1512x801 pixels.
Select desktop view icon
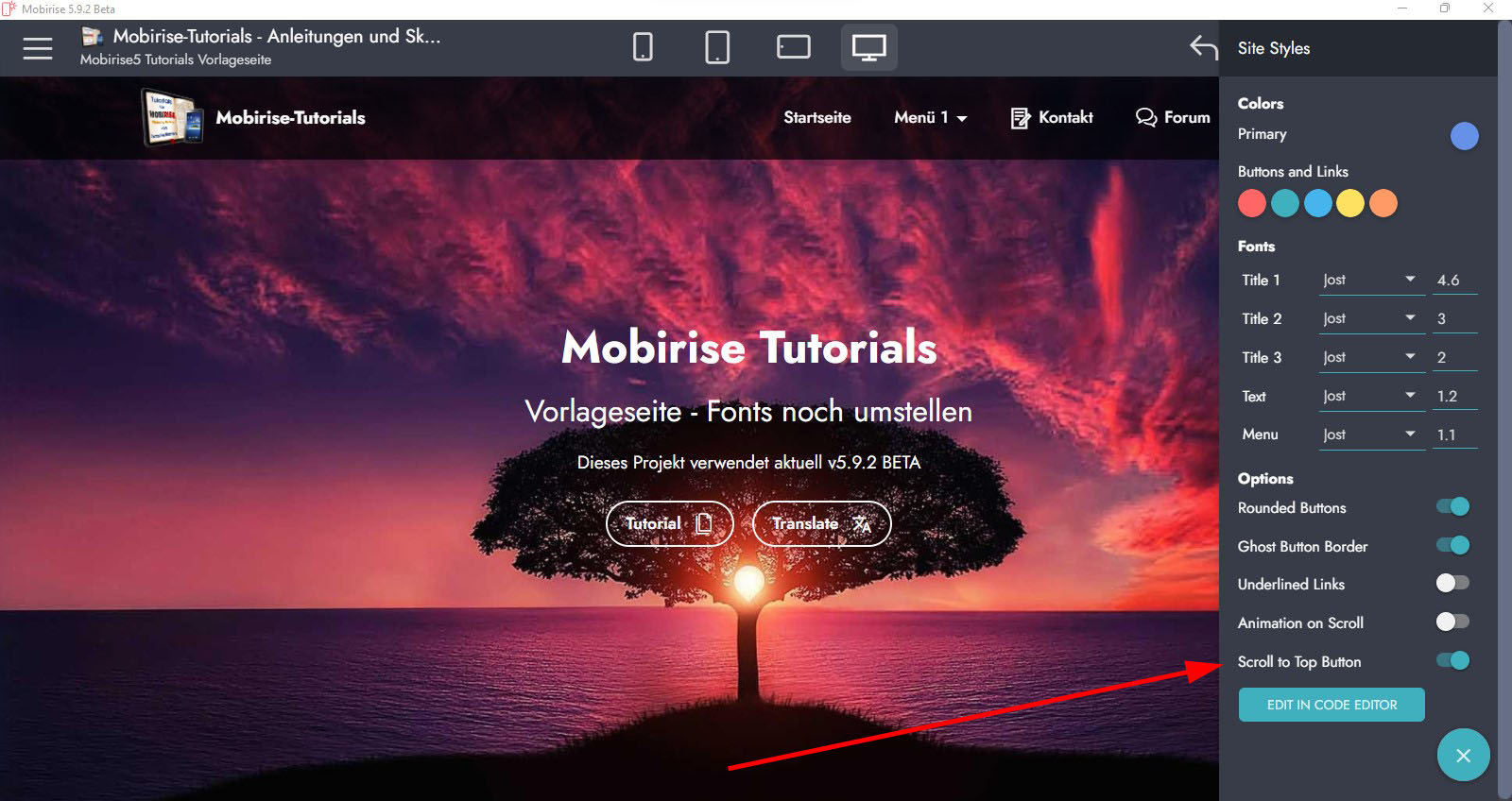868,47
